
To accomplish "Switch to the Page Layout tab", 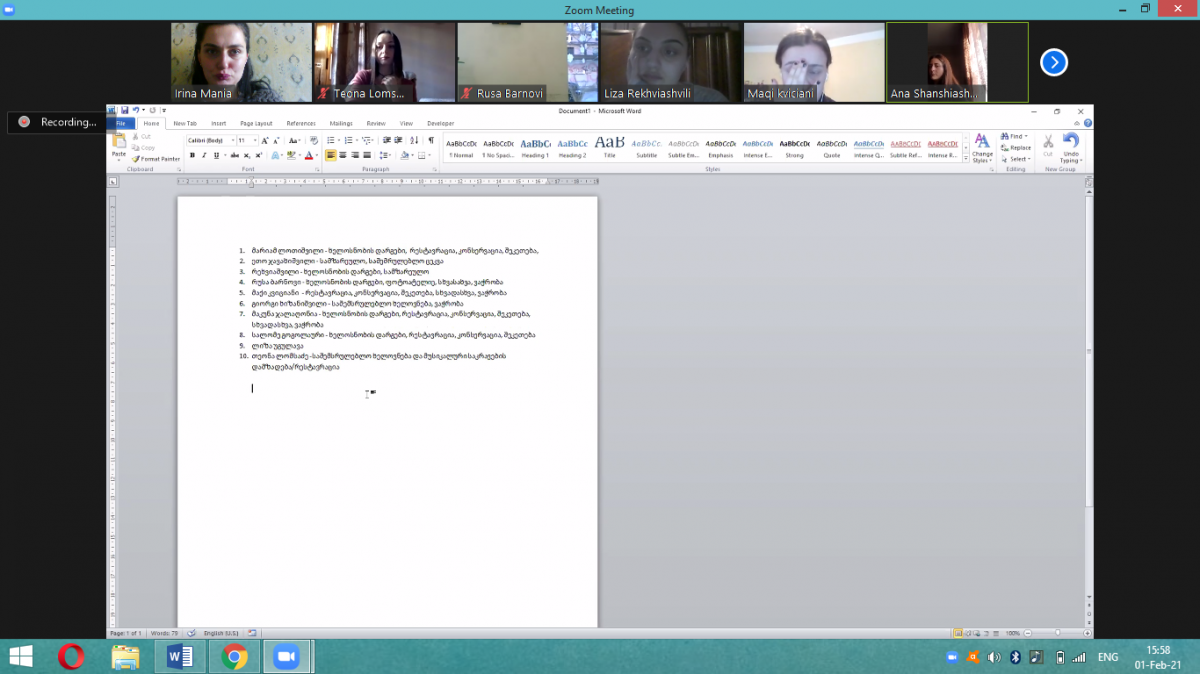I will point(256,123).
